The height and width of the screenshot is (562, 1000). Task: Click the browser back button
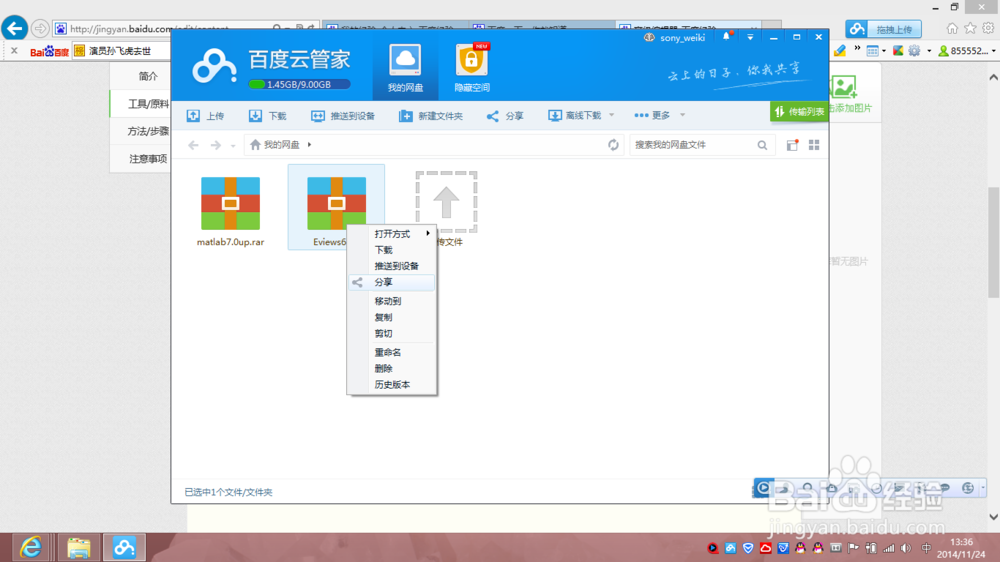[x=14, y=28]
